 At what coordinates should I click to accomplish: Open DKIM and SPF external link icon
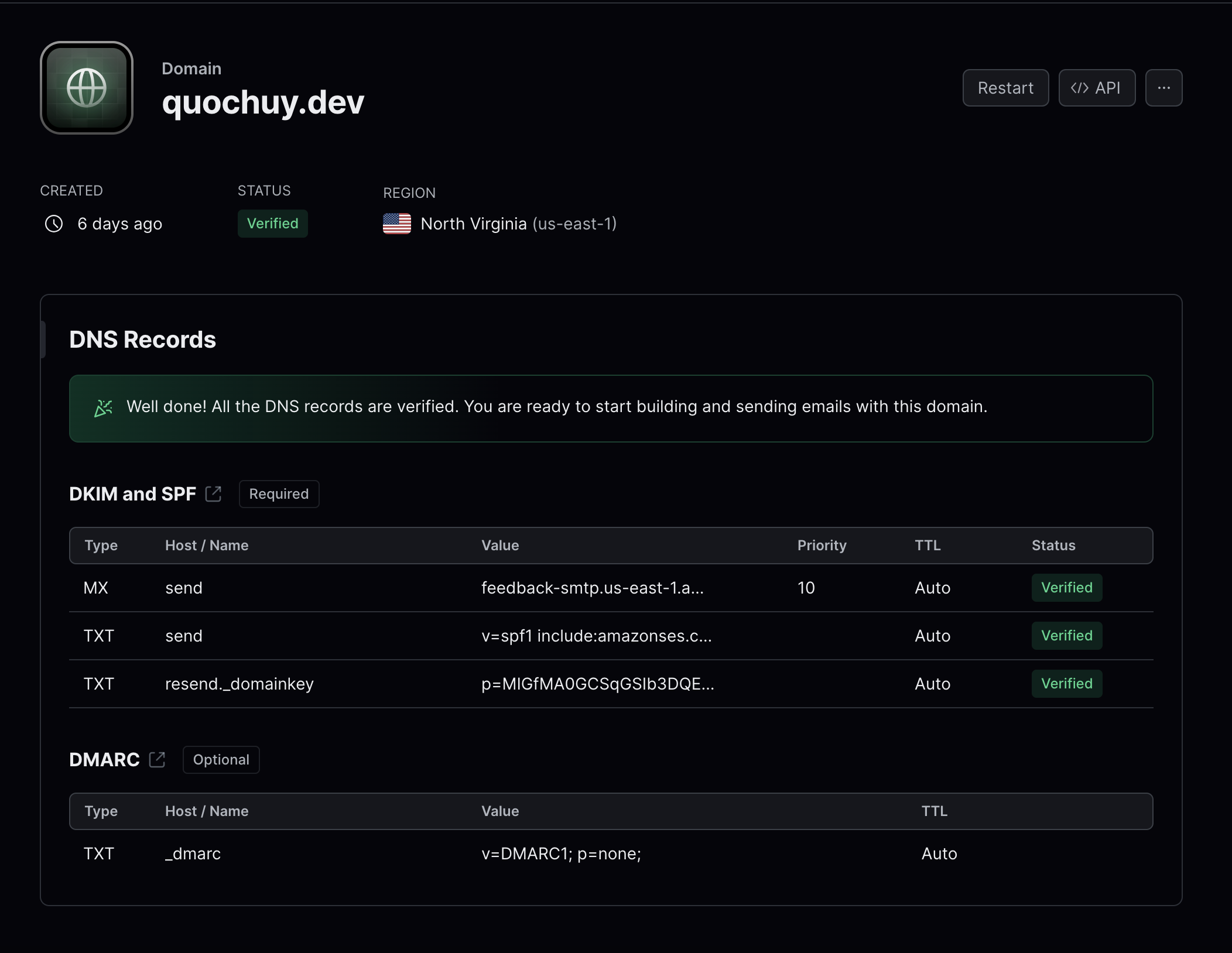[214, 494]
